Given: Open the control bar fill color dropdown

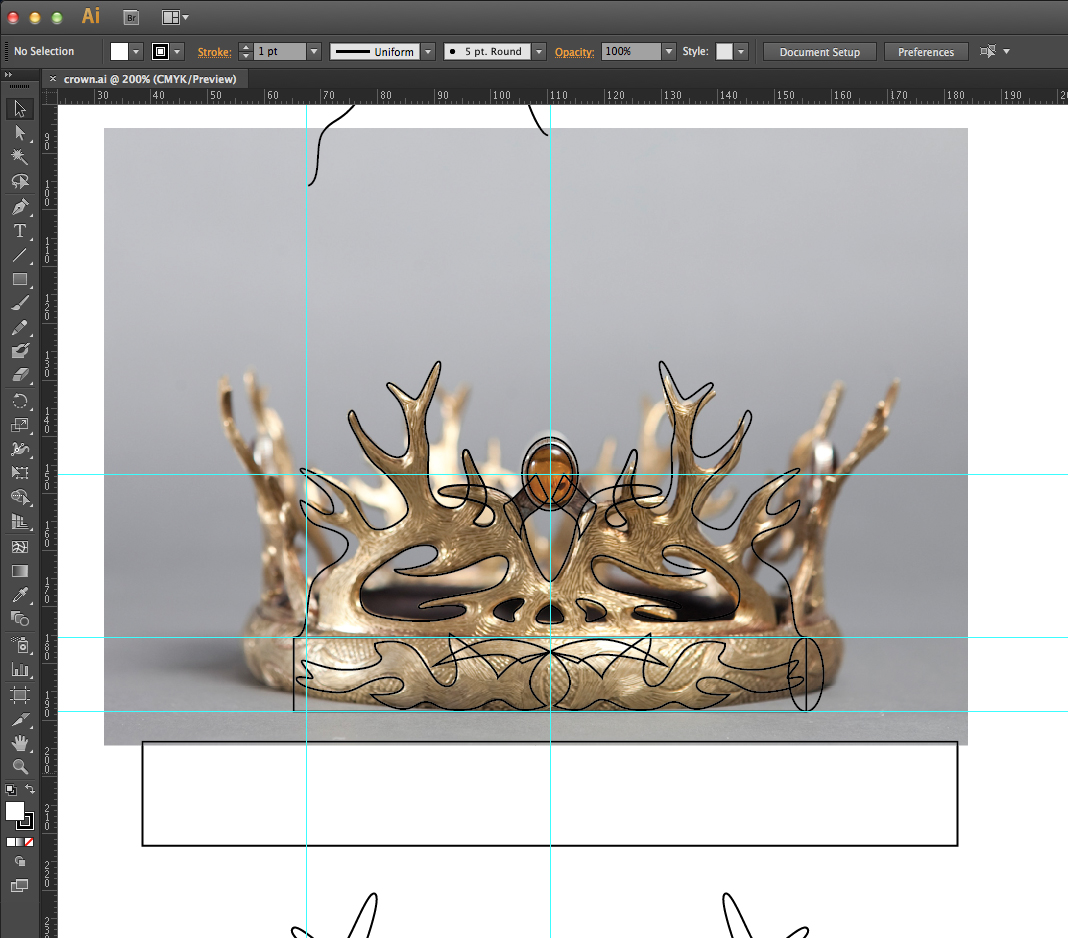Looking at the screenshot, I should 136,52.
